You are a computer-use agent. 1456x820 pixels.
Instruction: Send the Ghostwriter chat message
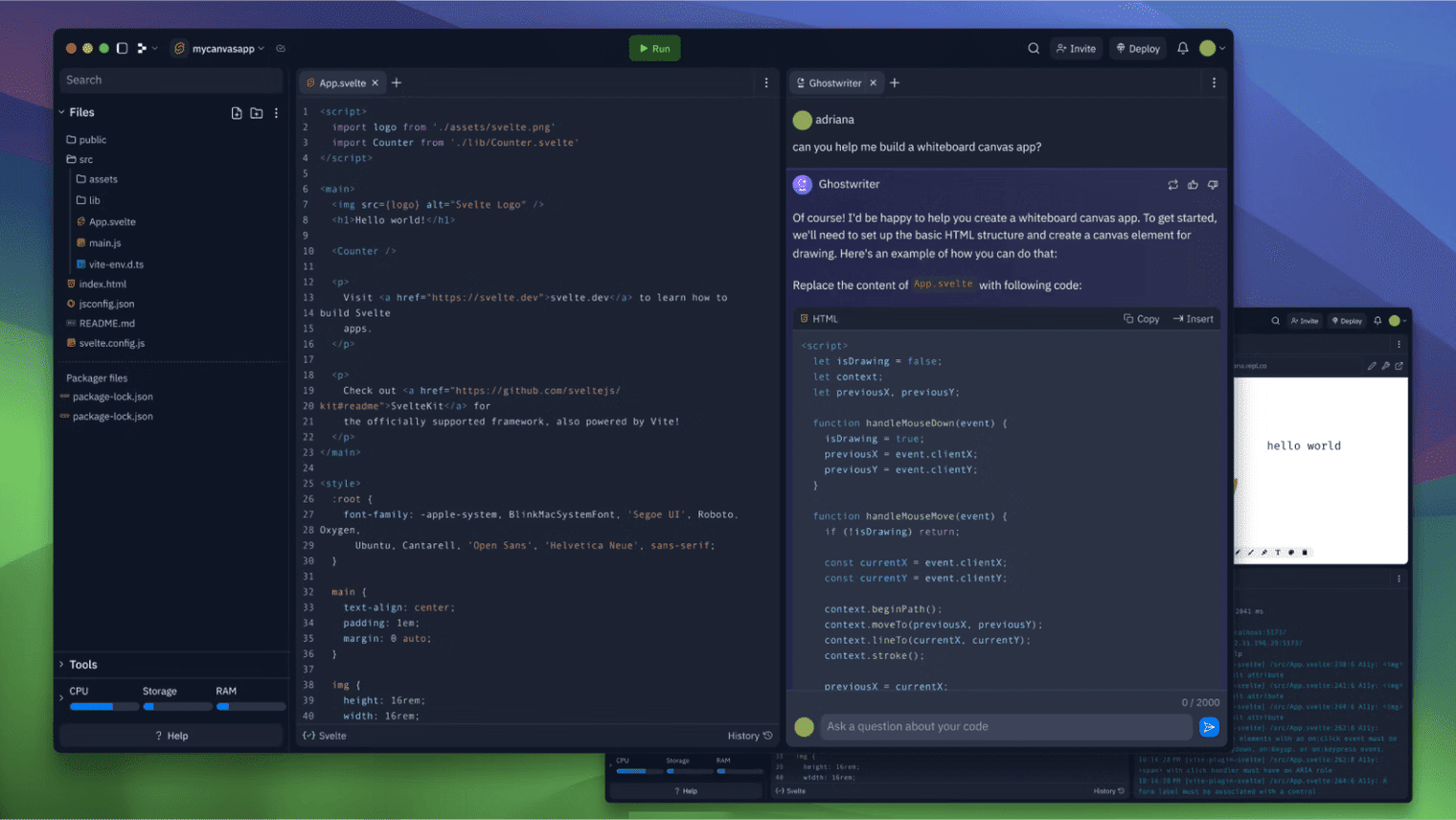1209,727
